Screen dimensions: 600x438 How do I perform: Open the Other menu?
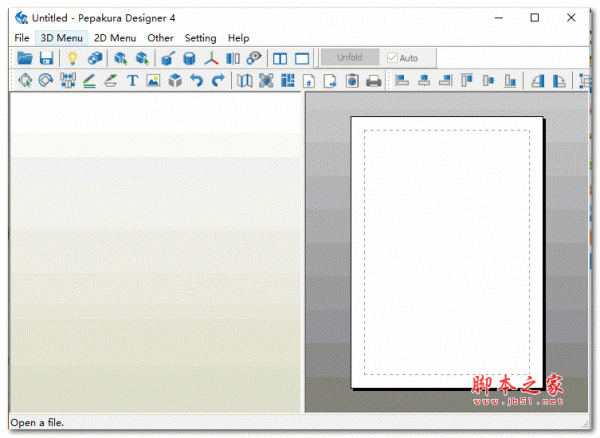pyautogui.click(x=160, y=38)
